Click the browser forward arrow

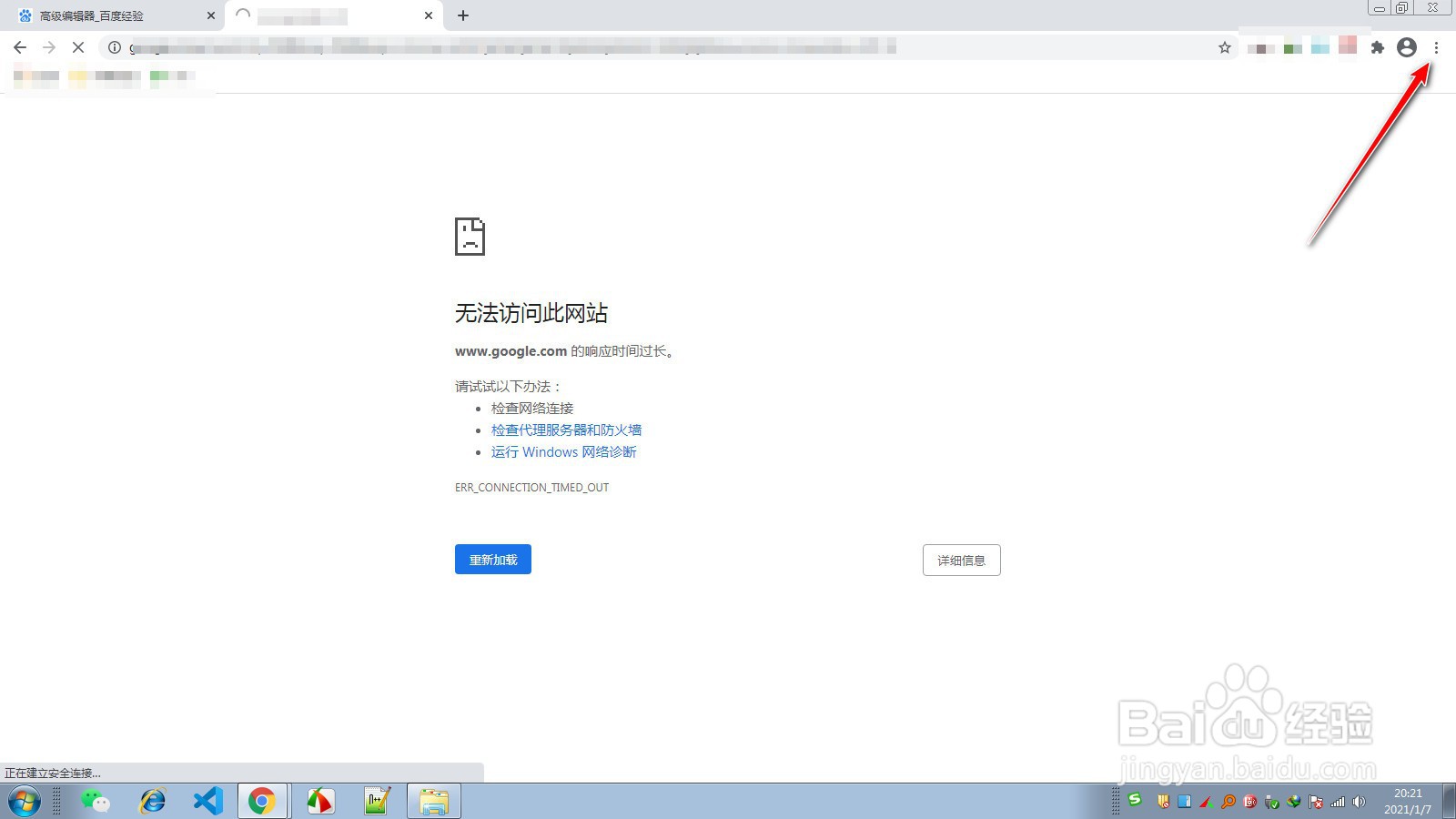pos(49,46)
